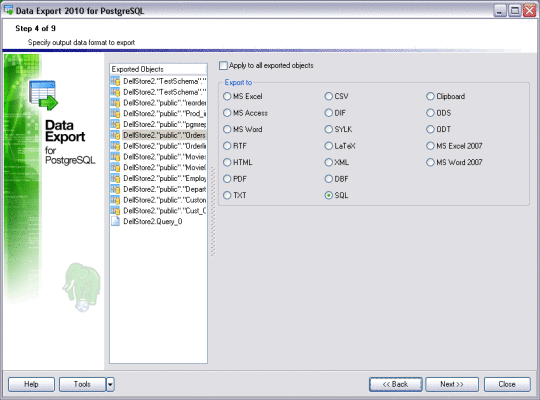The image size is (540, 400).
Task: Click the table icon of the "Orderli" row
Action: [x=115, y=146]
